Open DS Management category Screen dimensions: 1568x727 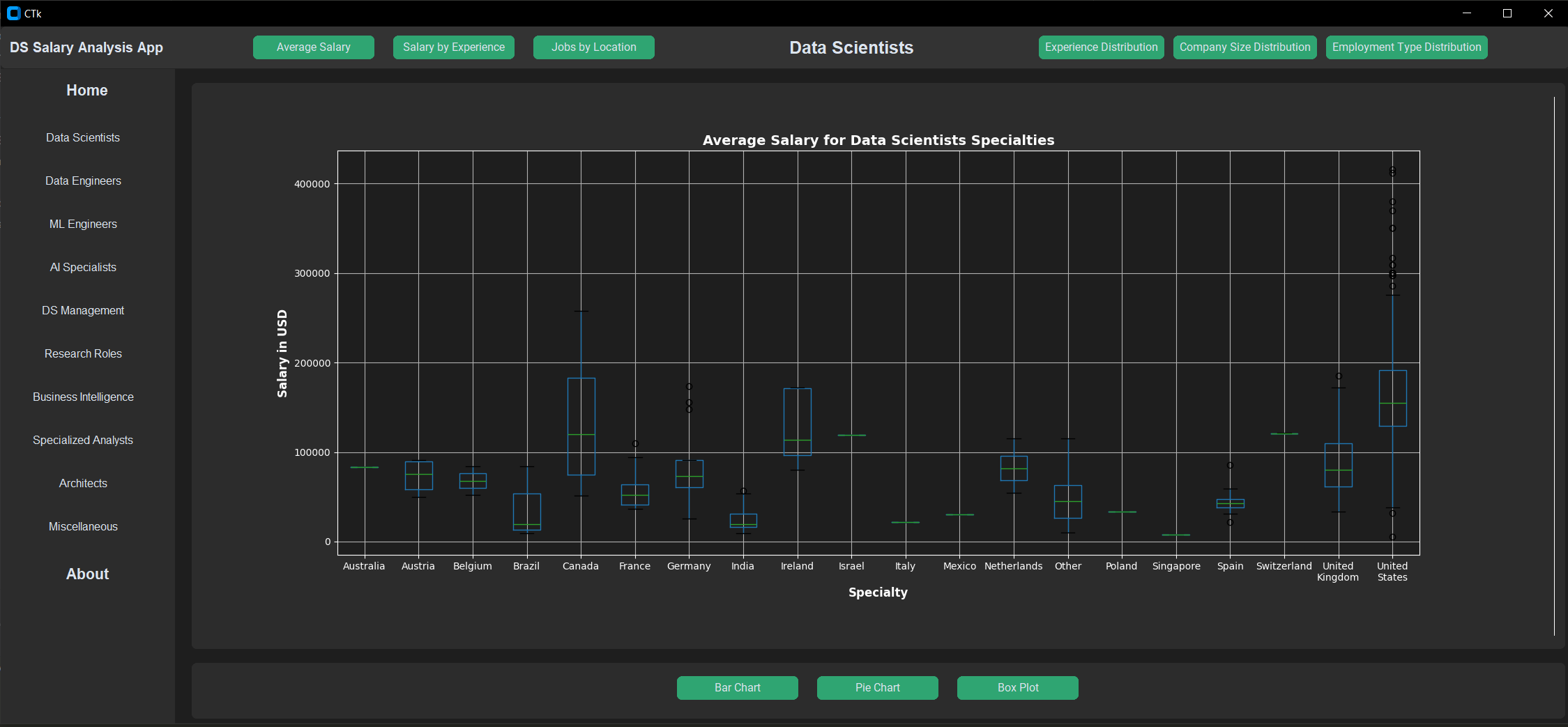point(82,310)
